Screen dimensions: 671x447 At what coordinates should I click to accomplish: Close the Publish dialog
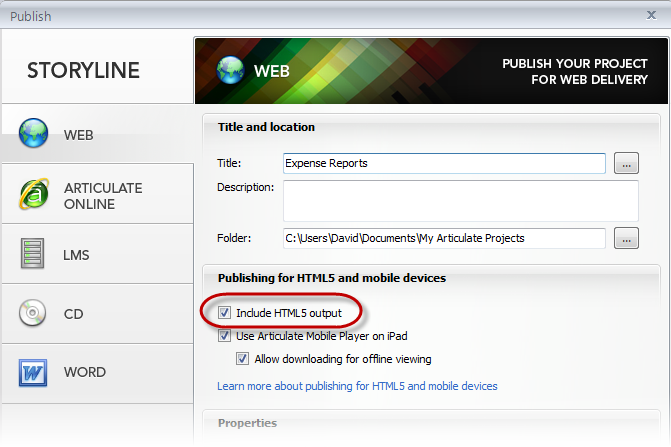coord(651,15)
